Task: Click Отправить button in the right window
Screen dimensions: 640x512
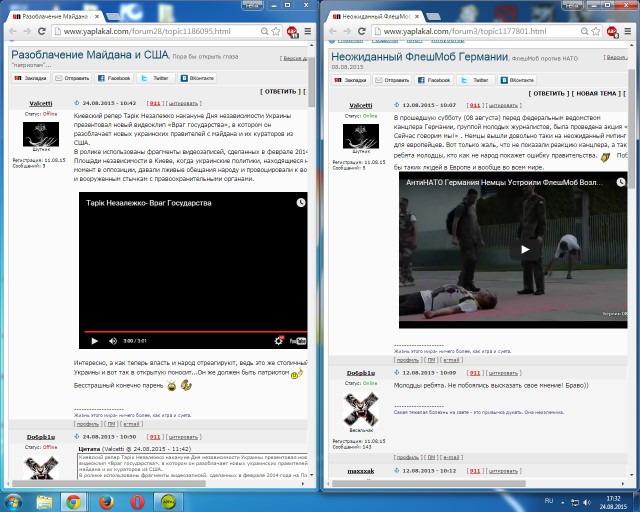Action: pyautogui.click(x=392, y=80)
